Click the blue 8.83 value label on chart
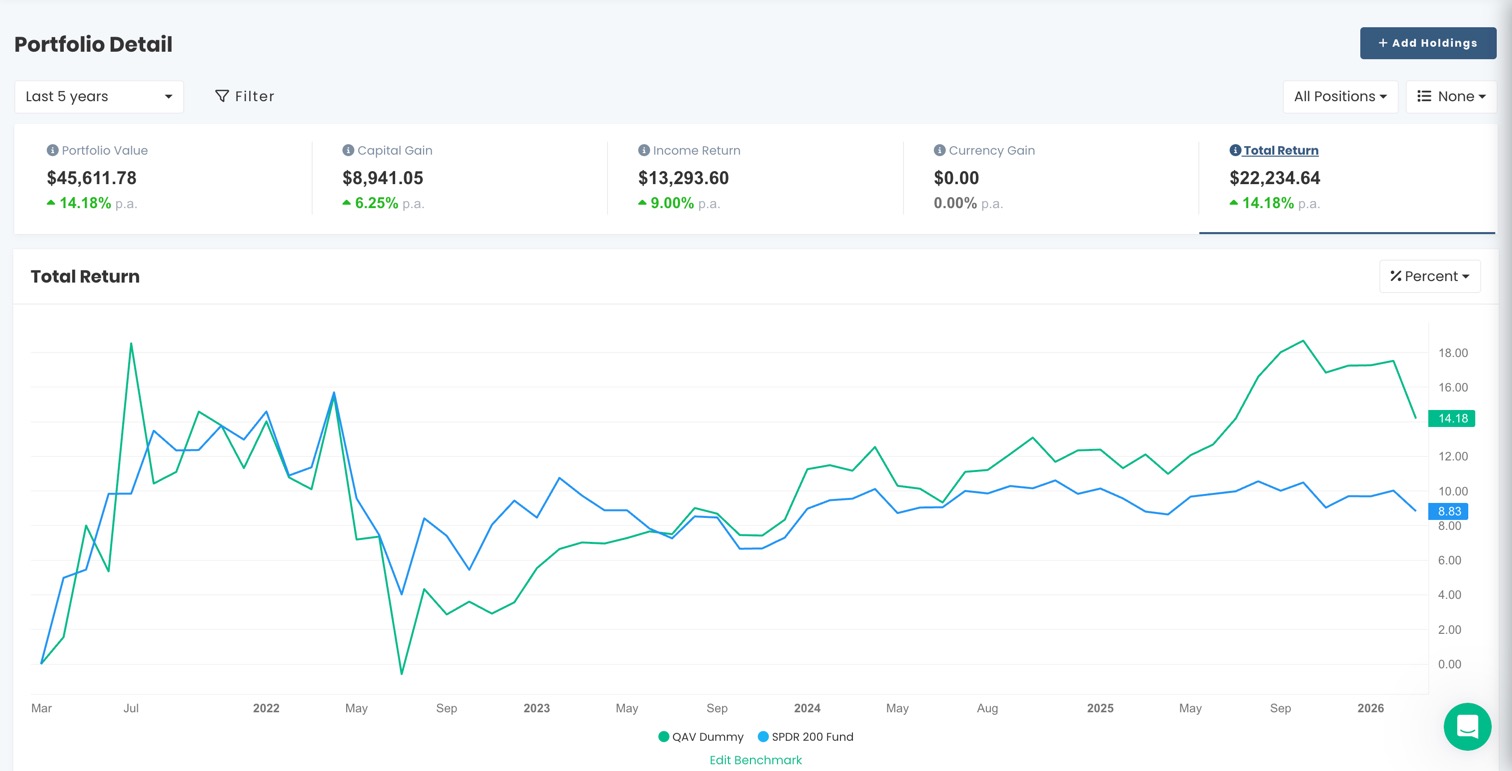Image resolution: width=1512 pixels, height=771 pixels. point(1449,511)
